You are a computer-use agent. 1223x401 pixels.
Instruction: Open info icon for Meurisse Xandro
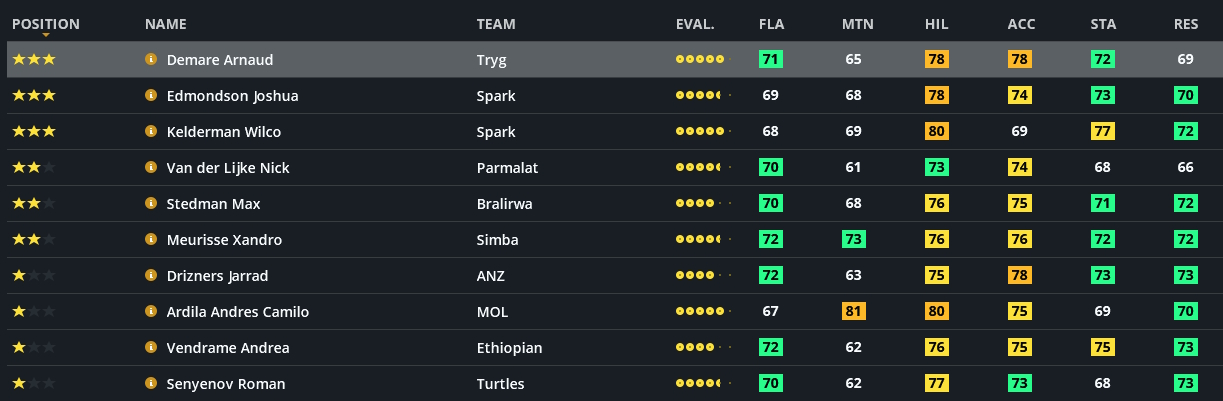pos(151,240)
